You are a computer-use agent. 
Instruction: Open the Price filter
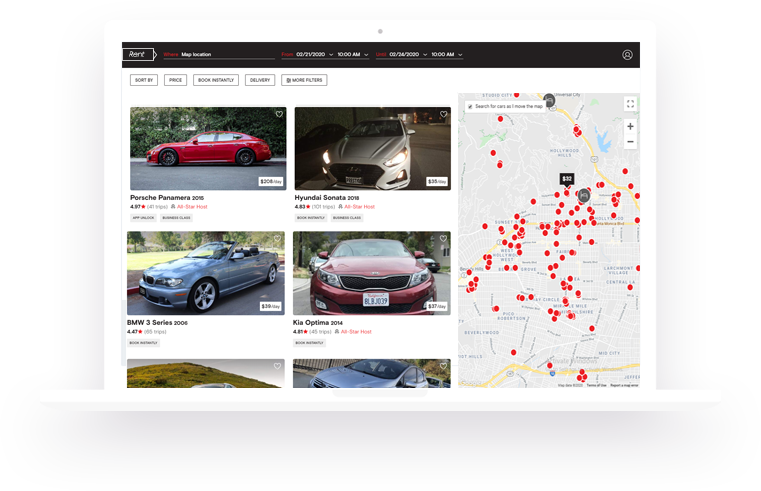click(x=175, y=80)
